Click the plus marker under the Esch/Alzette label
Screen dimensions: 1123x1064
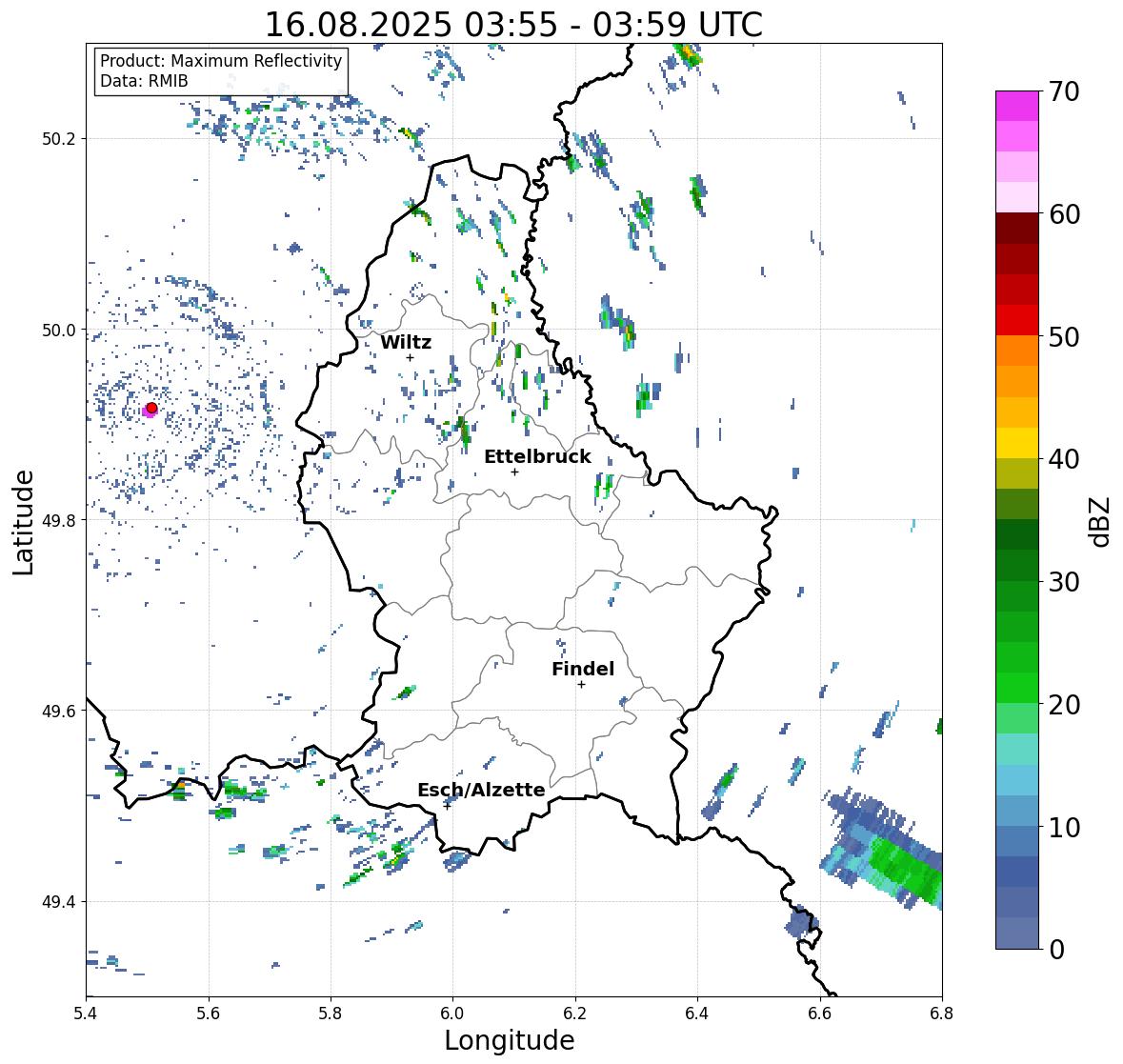coord(447,806)
